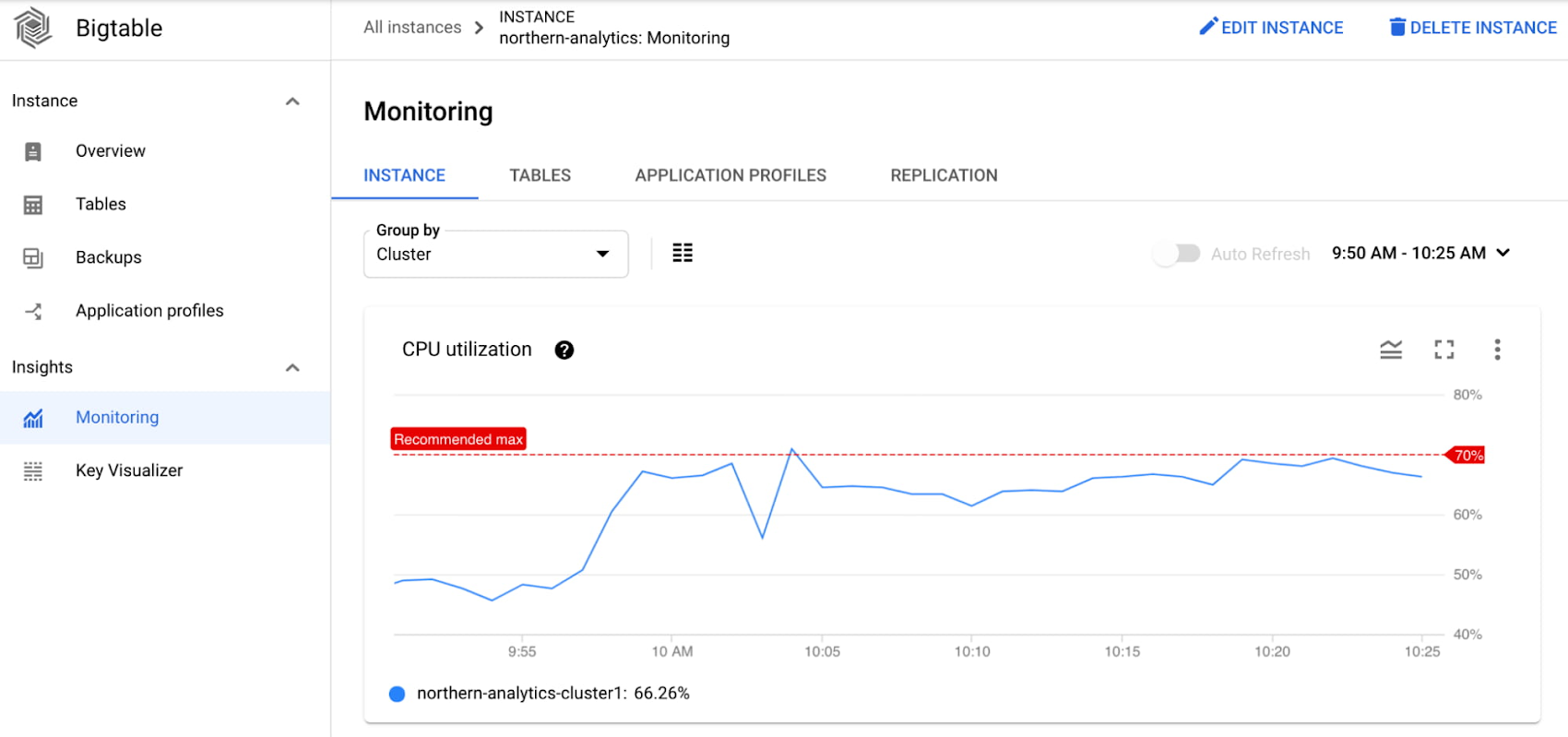The width and height of the screenshot is (1568, 737).
Task: Open Overview in the sidebar
Action: [x=165, y=151]
